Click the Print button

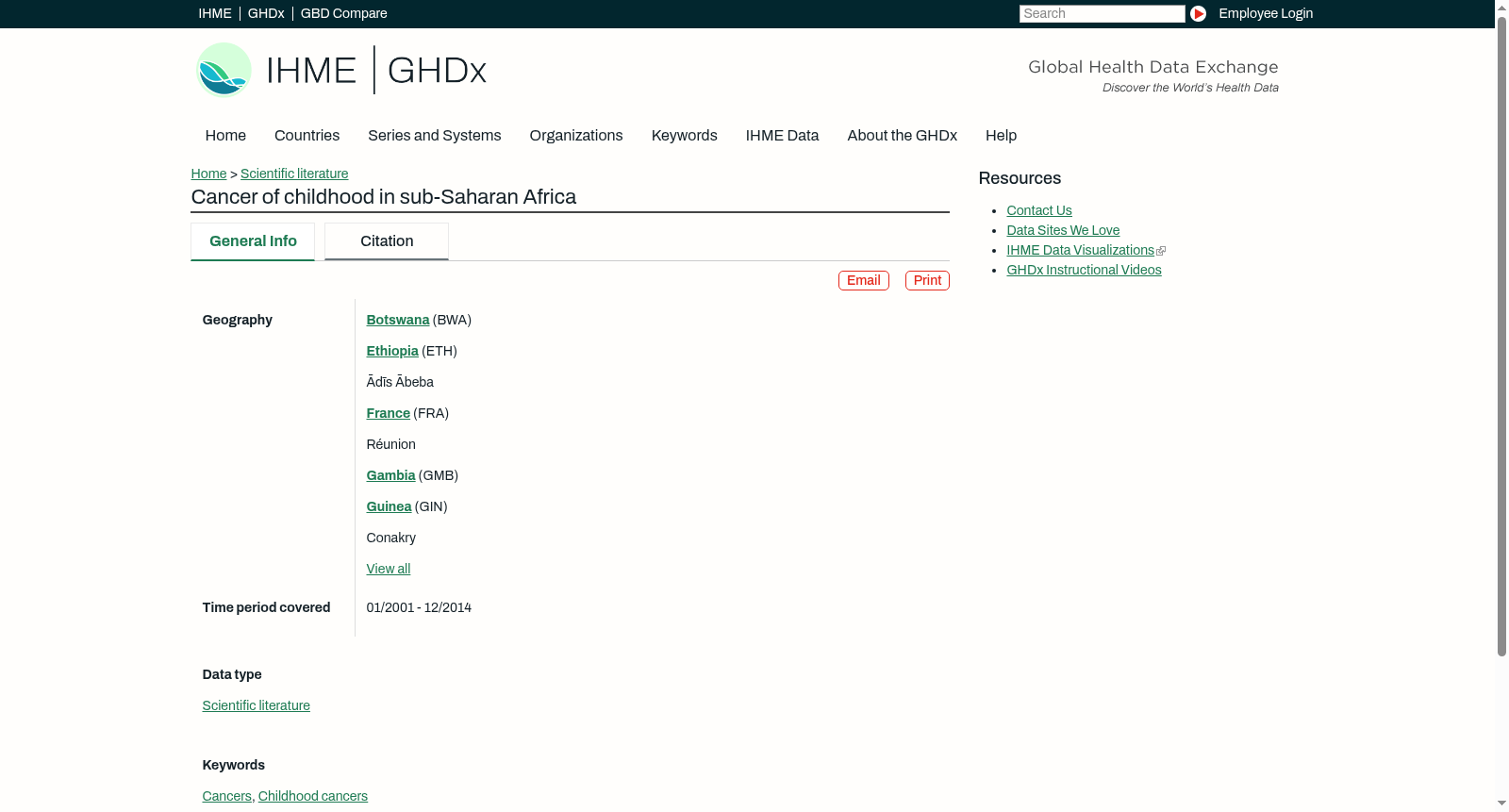click(x=927, y=281)
